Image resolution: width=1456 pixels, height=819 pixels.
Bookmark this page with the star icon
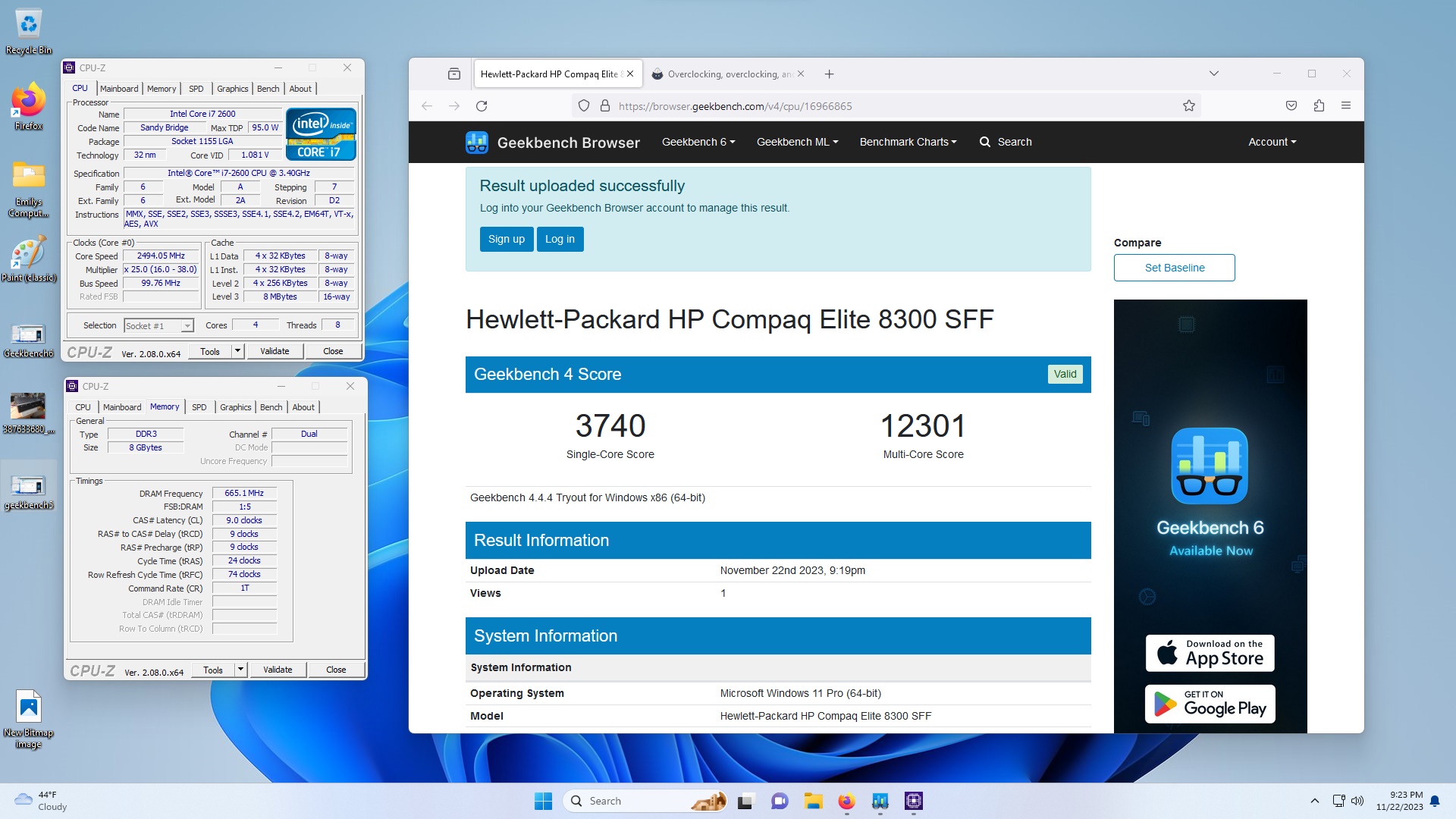point(1189,106)
